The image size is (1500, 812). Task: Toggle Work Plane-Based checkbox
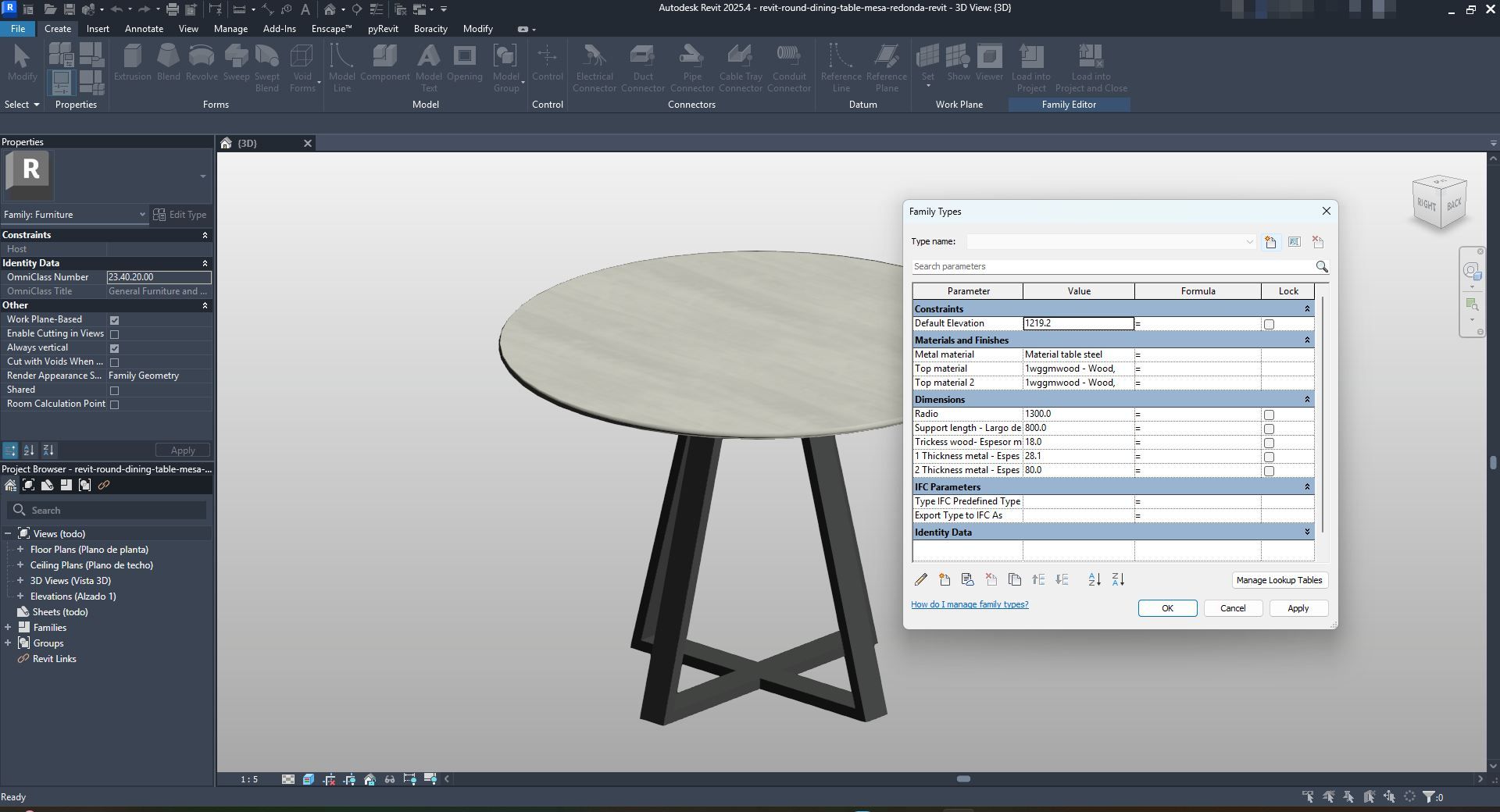pos(115,320)
